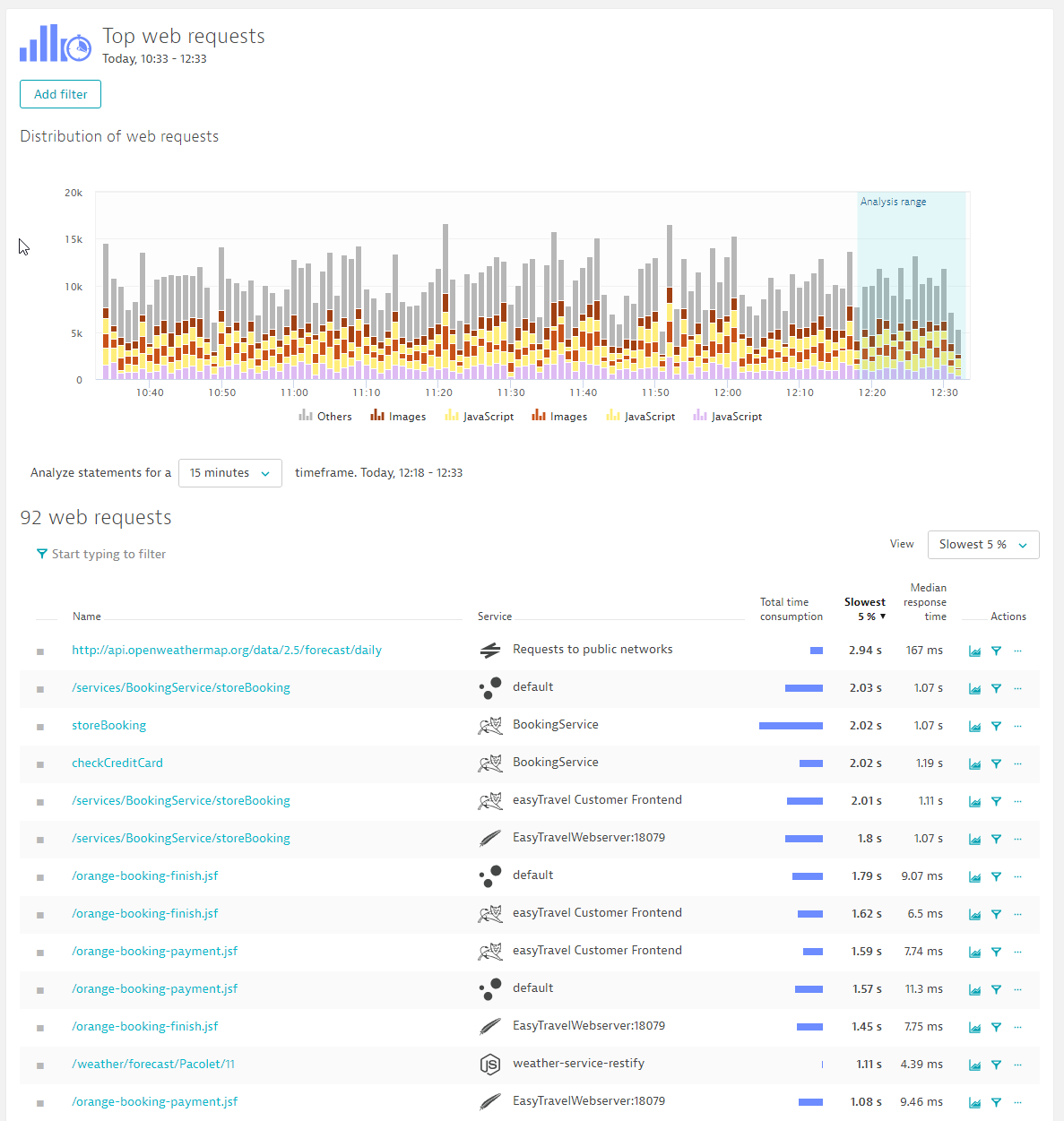Image resolution: width=1064 pixels, height=1121 pixels.
Task: Open more actions for openweathermap row
Action: [1017, 651]
